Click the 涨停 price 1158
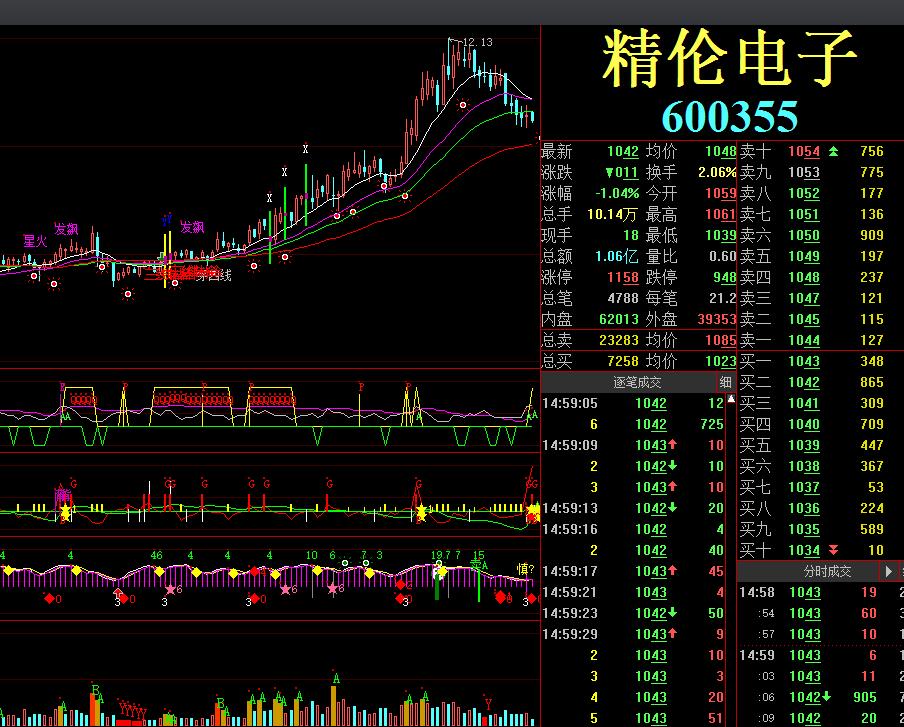This screenshot has height=727, width=904. 623,277
